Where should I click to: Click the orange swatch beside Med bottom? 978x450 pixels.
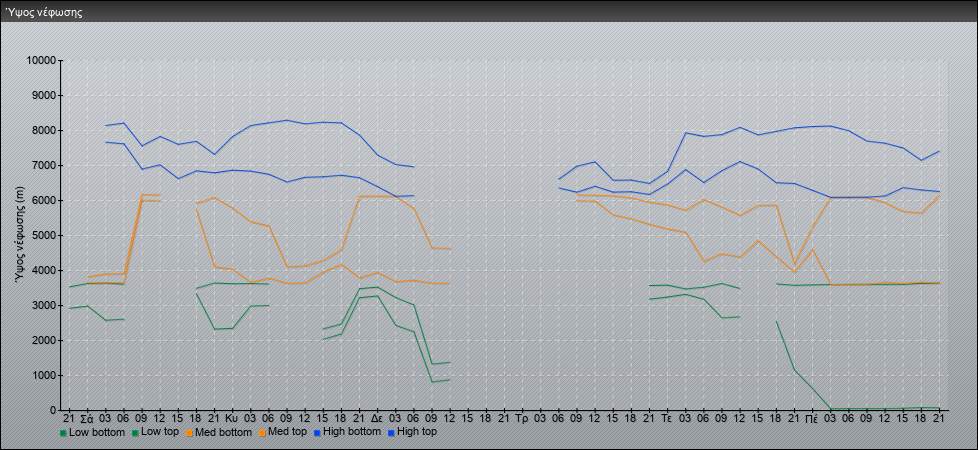[190, 433]
